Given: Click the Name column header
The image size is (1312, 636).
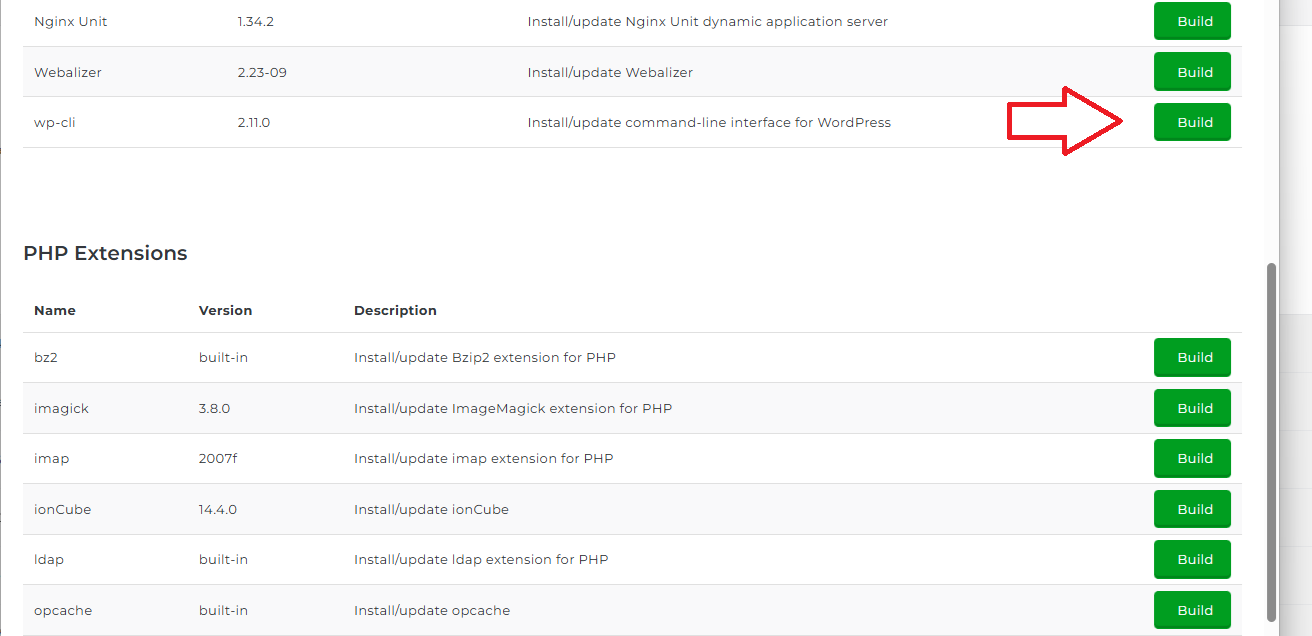Looking at the screenshot, I should tap(55, 310).
